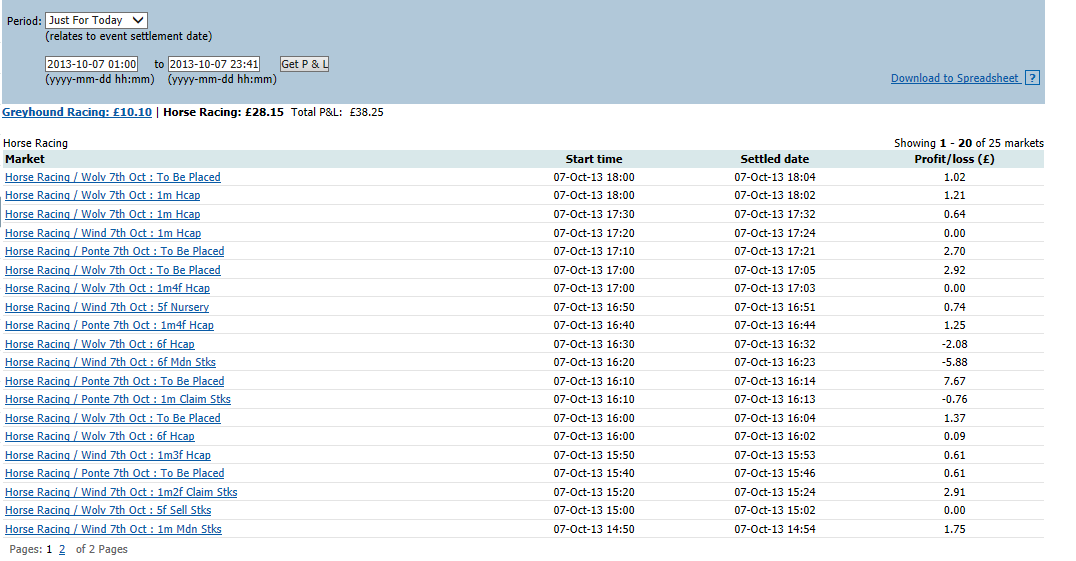Open the Wolv 7th Oct : 5f Sell Stks market

pos(108,510)
